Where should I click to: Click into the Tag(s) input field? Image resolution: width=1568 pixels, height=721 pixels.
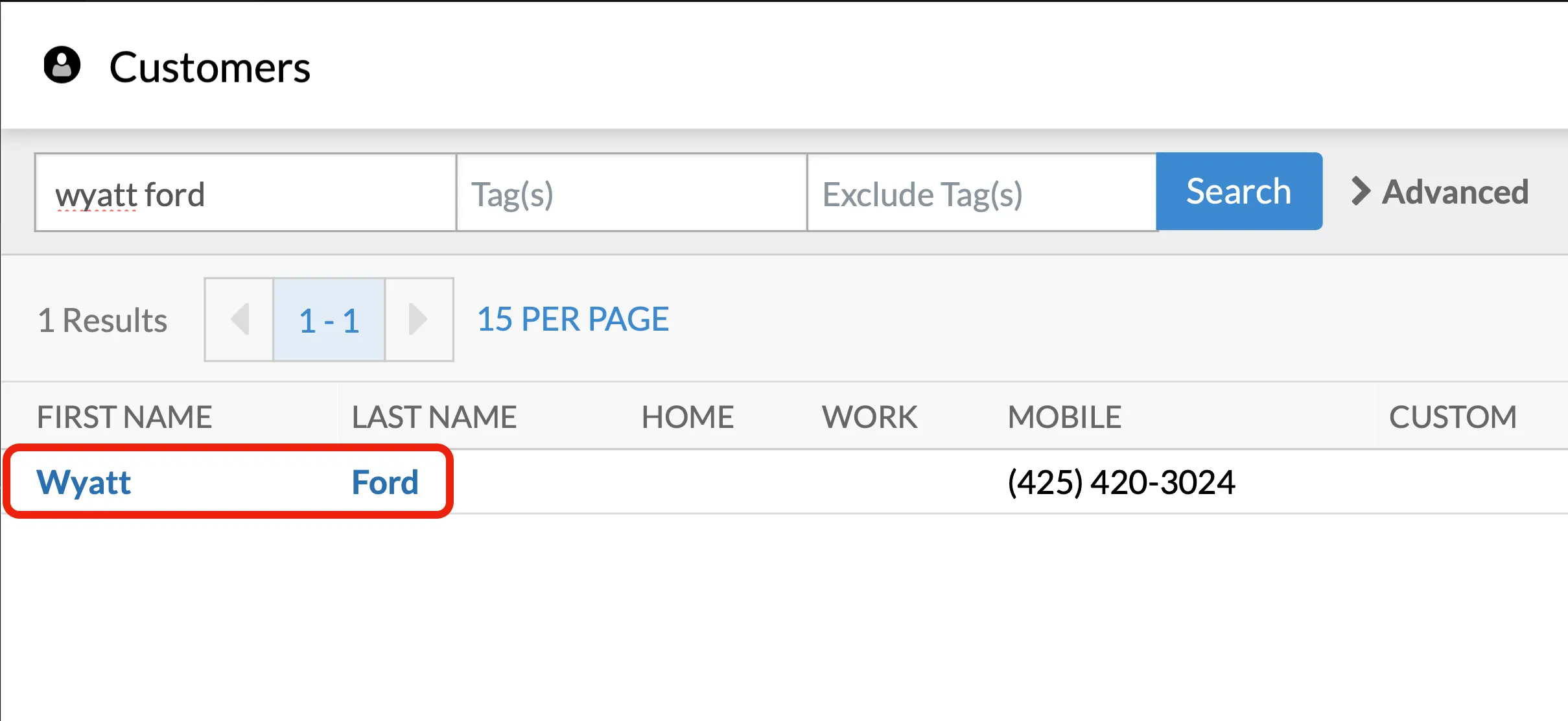point(631,193)
